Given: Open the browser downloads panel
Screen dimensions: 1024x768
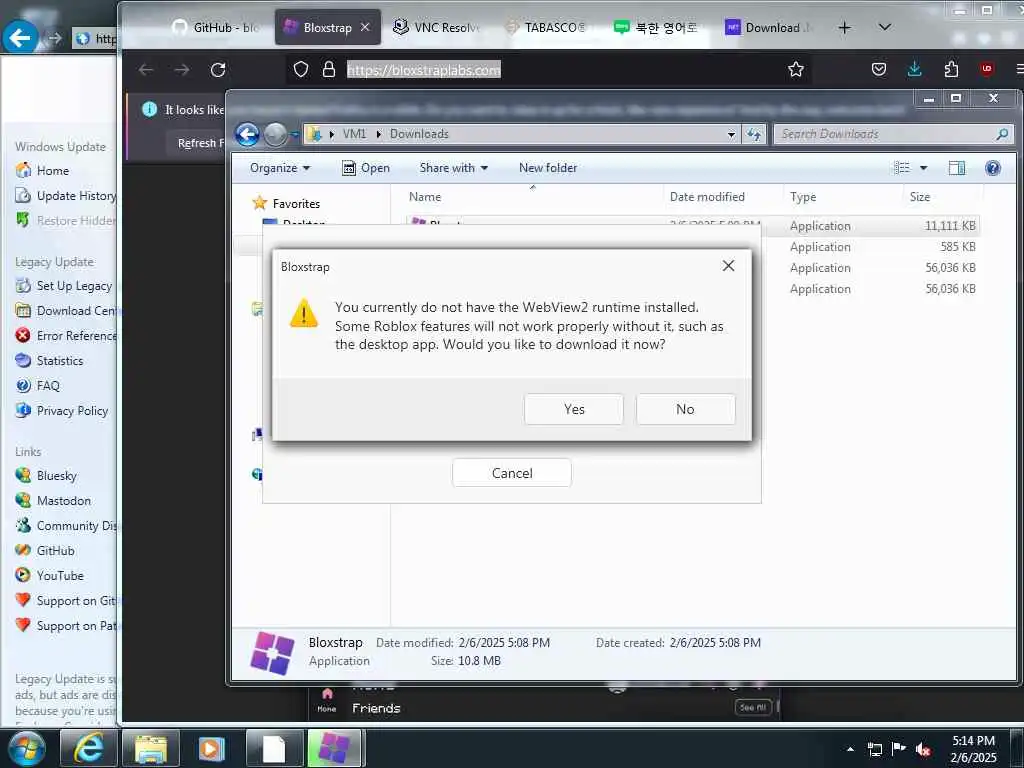Looking at the screenshot, I should click(915, 69).
